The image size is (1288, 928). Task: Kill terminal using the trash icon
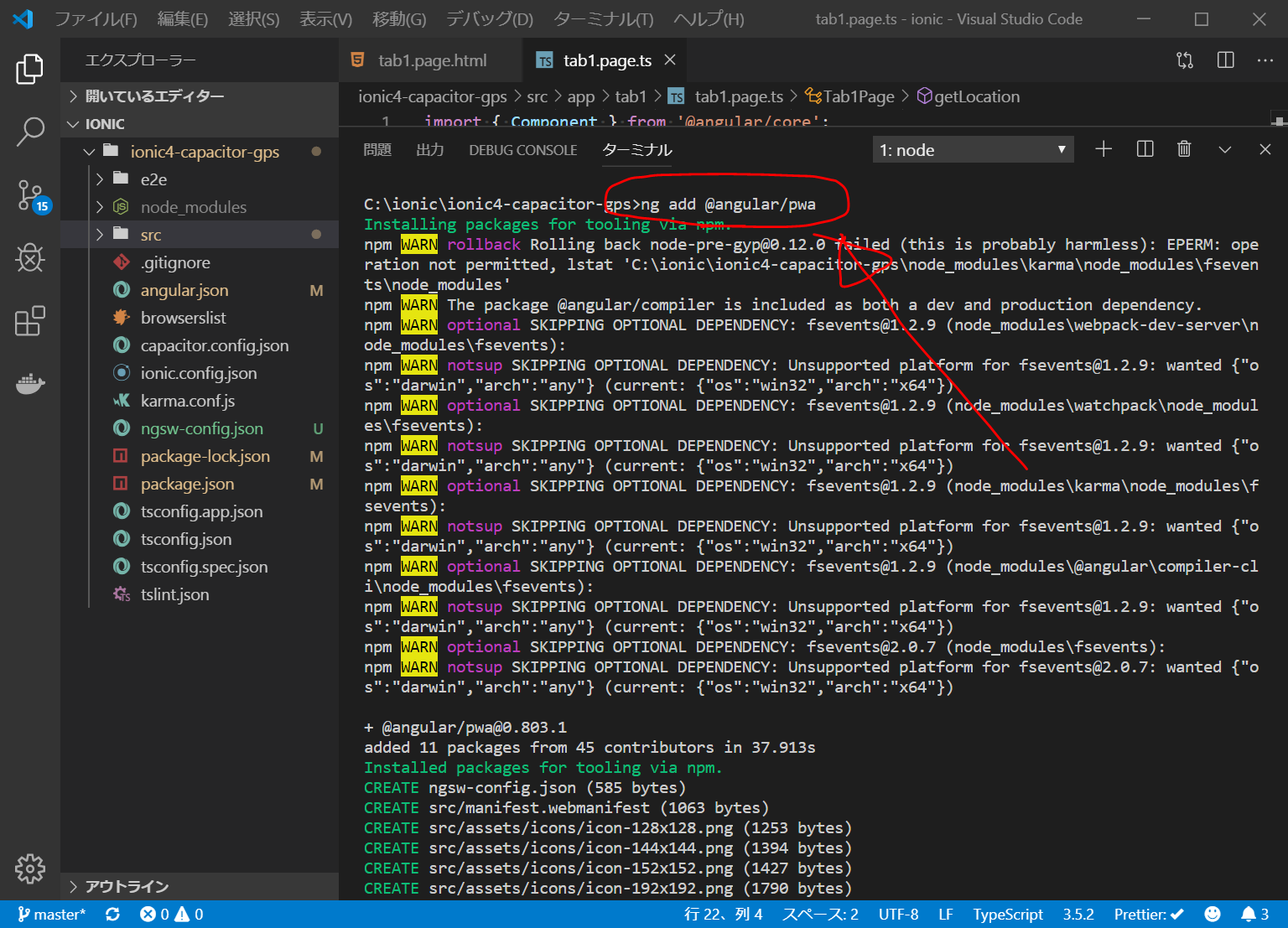(1184, 149)
